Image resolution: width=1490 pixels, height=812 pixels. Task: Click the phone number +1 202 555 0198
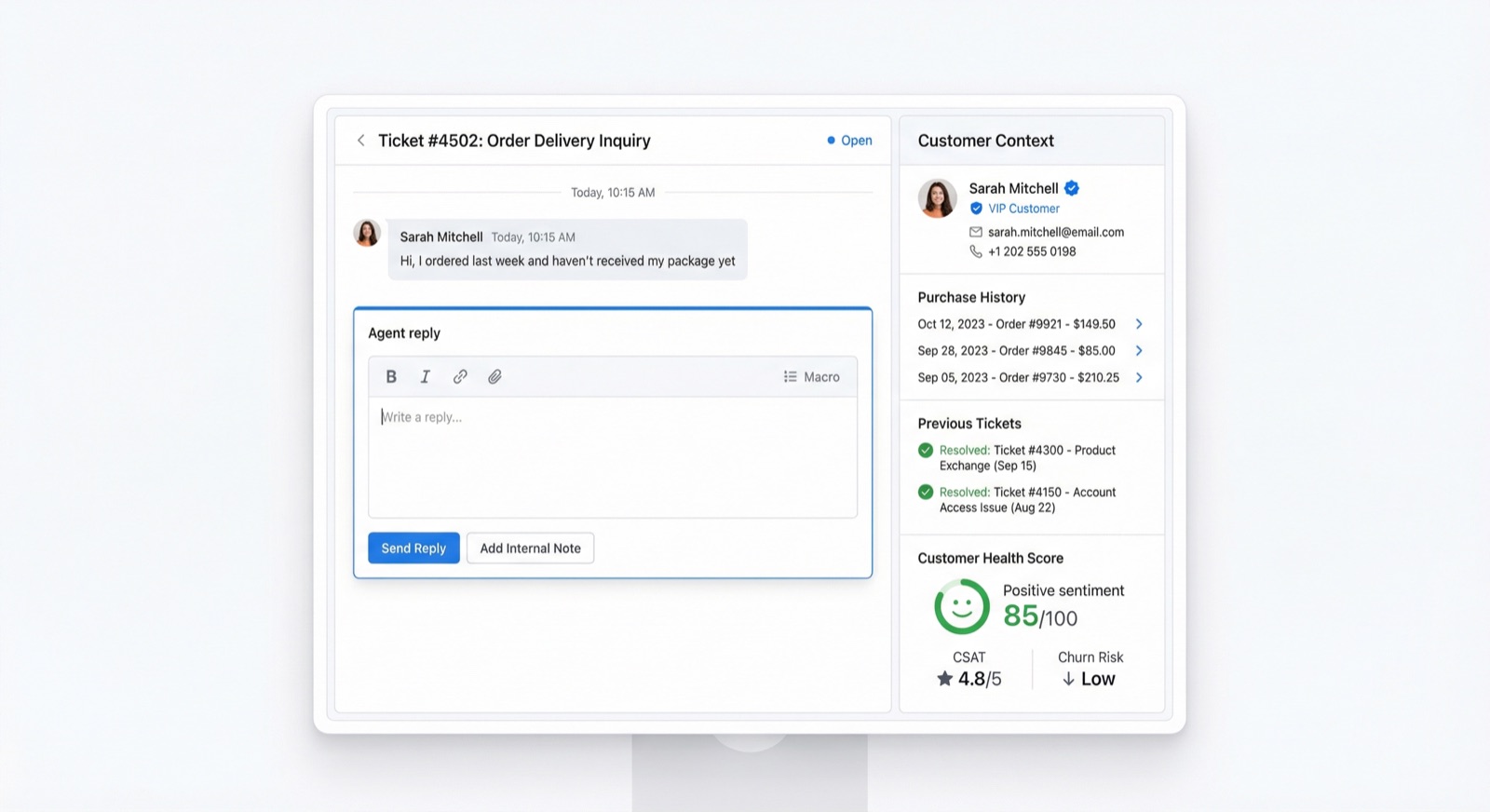tap(1032, 251)
